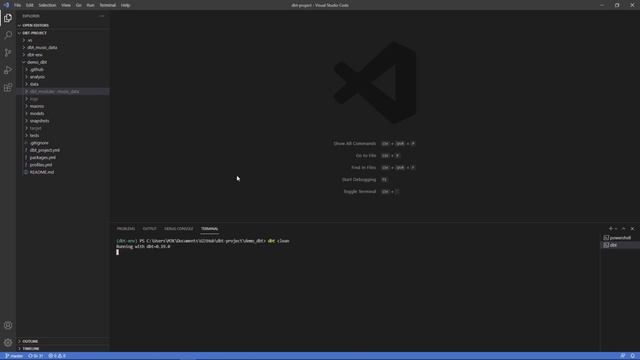Switch to the Problems panel tab

click(126, 229)
